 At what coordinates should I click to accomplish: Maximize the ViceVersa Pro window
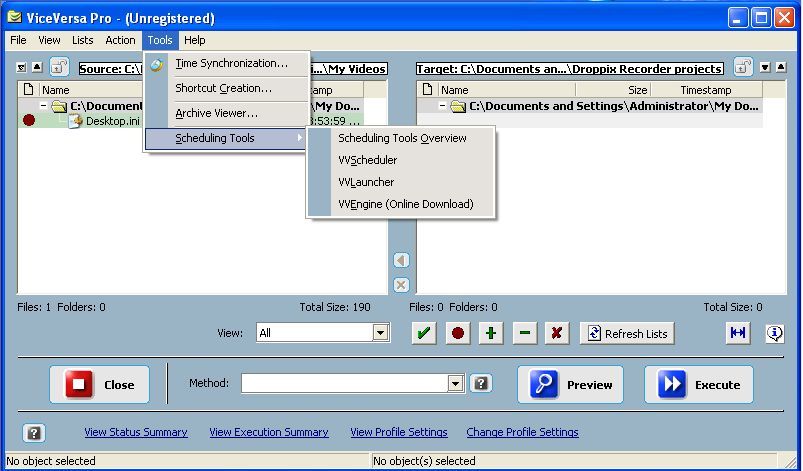761,18
